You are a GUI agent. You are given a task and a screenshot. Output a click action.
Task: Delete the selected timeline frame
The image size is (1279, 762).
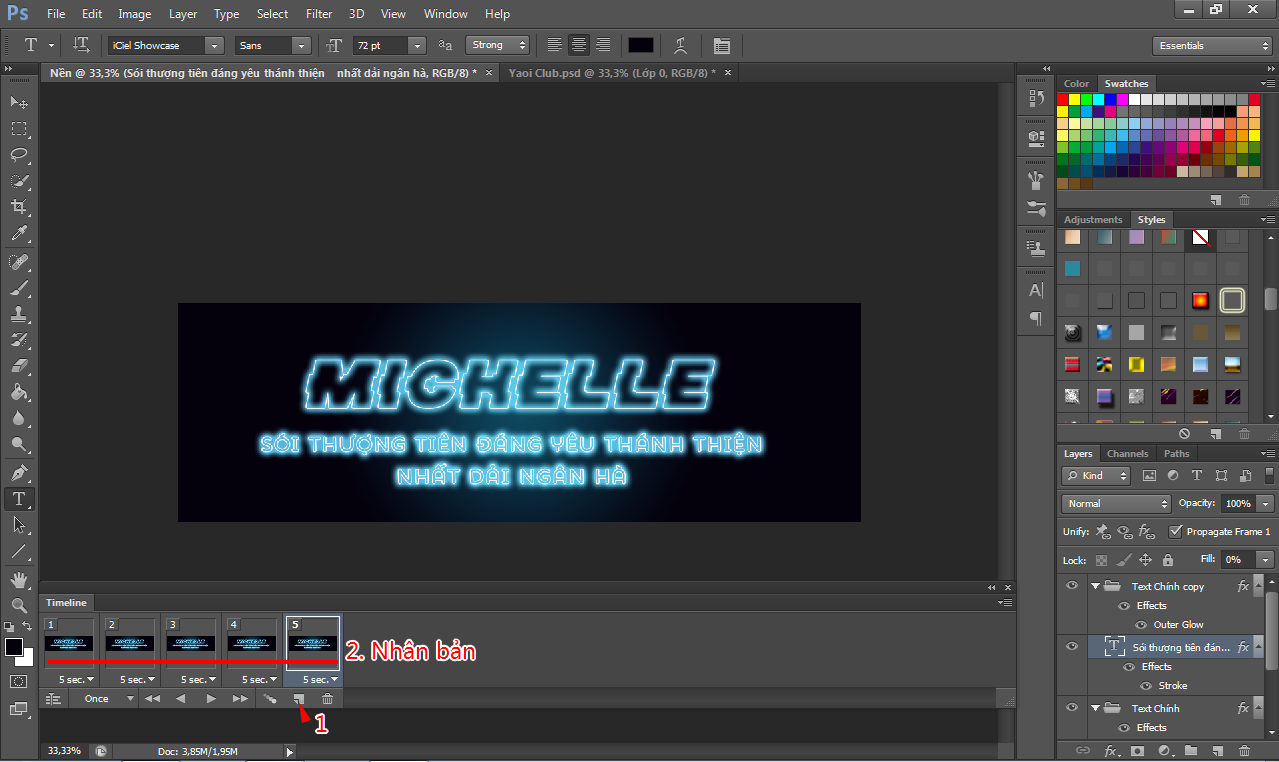327,699
